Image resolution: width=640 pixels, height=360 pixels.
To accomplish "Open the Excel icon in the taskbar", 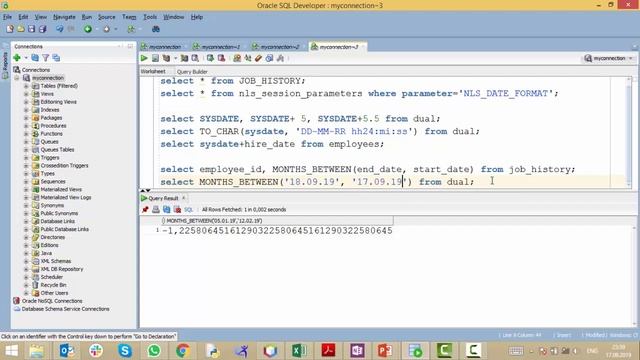I will (299, 351).
